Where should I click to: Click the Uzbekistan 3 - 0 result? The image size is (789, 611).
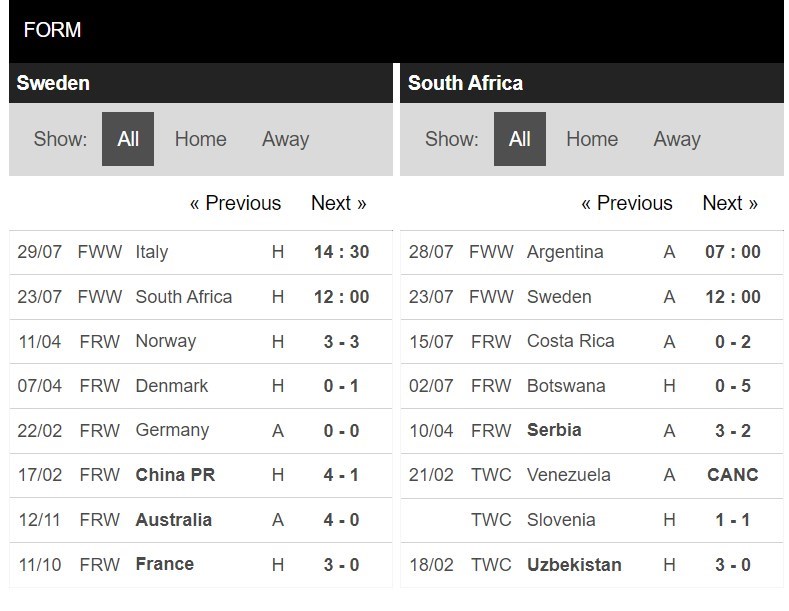pyautogui.click(x=733, y=565)
